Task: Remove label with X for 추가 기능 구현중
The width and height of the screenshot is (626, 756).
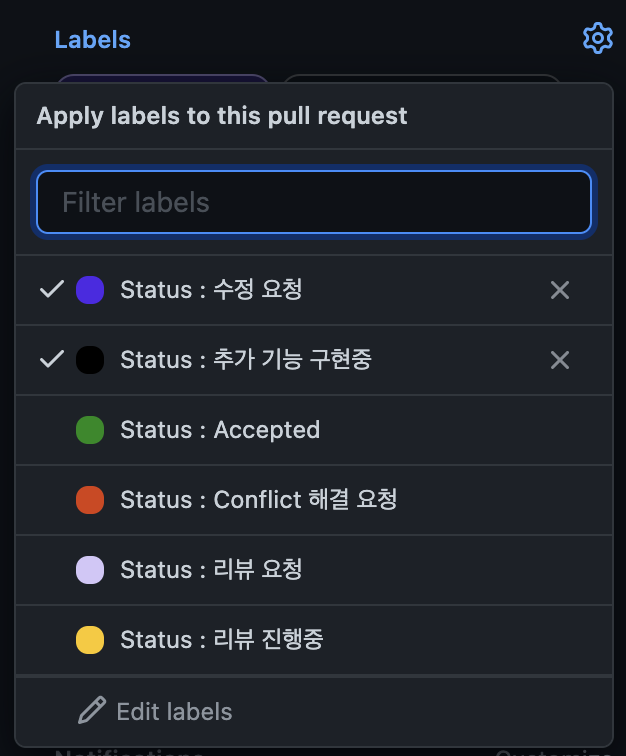Action: click(559, 360)
